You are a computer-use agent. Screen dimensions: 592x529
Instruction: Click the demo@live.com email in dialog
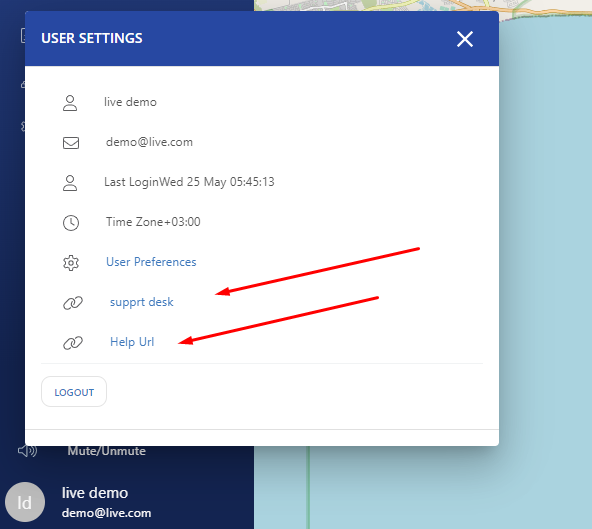click(150, 142)
